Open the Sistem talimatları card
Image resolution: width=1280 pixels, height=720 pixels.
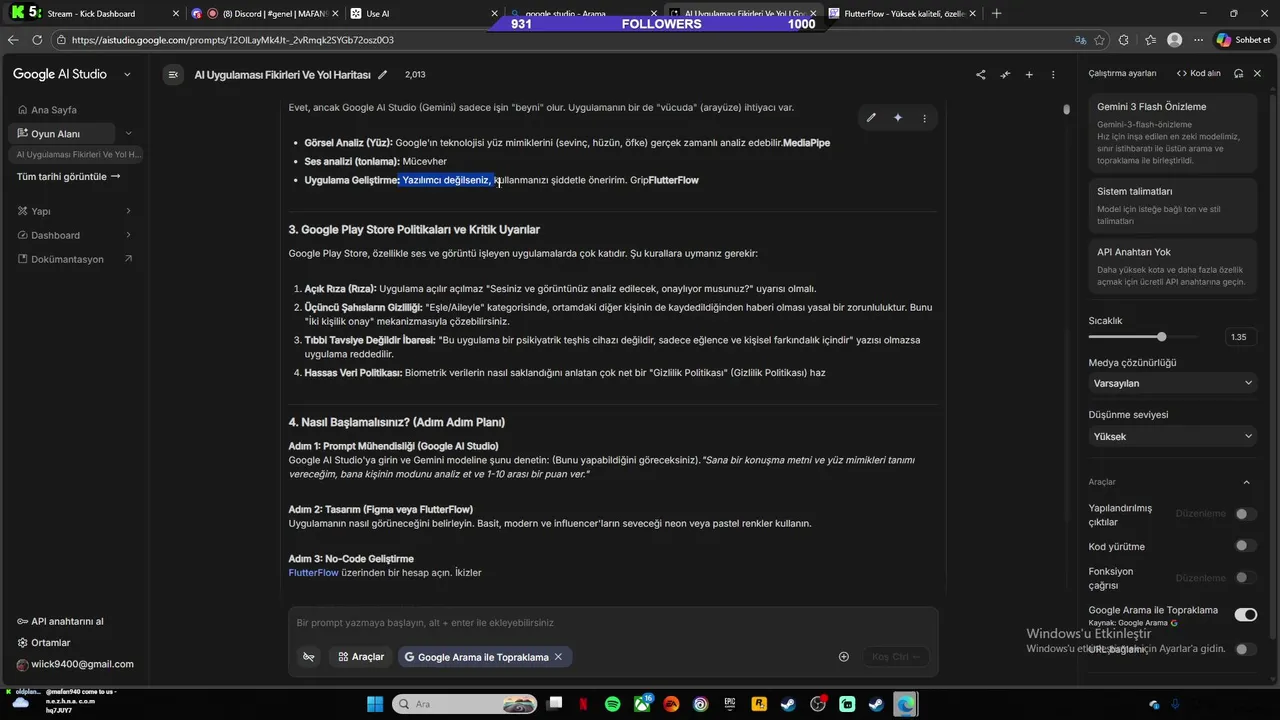point(1173,205)
